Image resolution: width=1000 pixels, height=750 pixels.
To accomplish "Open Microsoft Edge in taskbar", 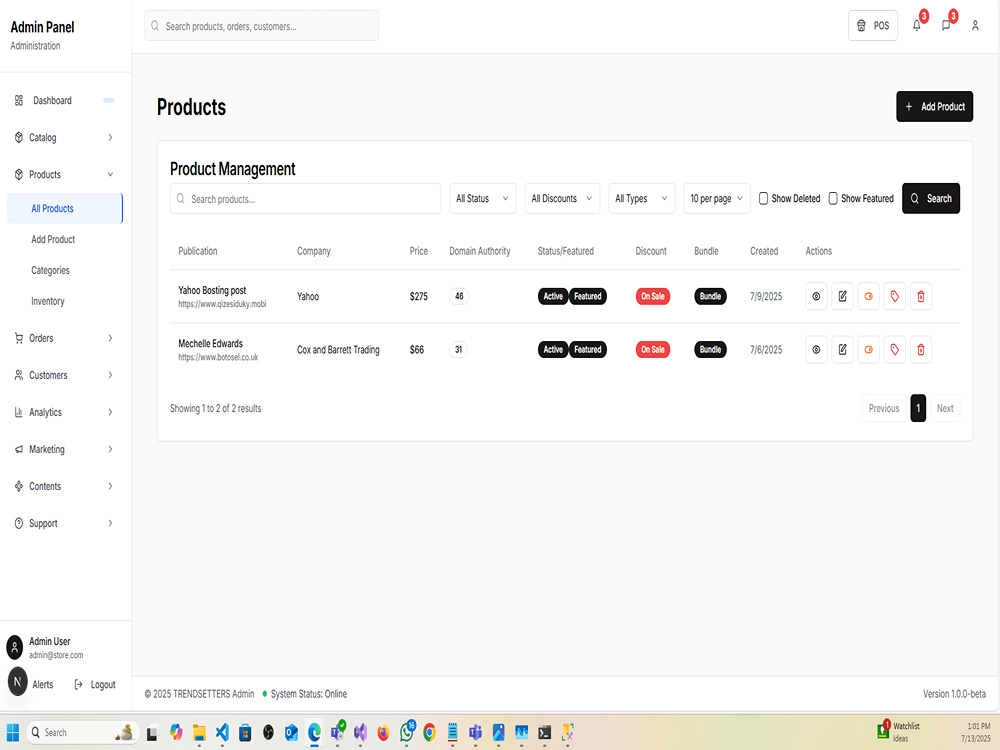I will (314, 732).
